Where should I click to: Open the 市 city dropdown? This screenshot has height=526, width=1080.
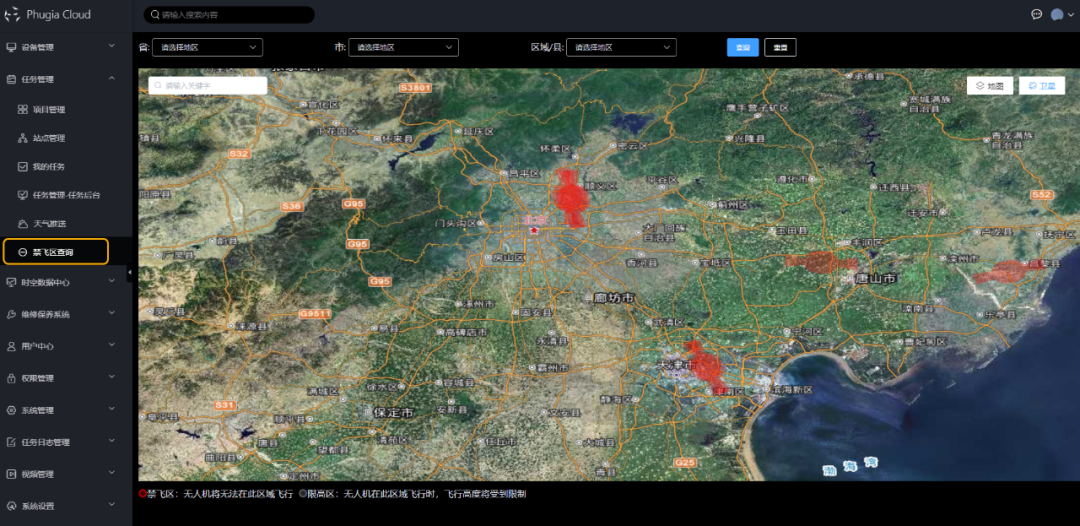(403, 47)
